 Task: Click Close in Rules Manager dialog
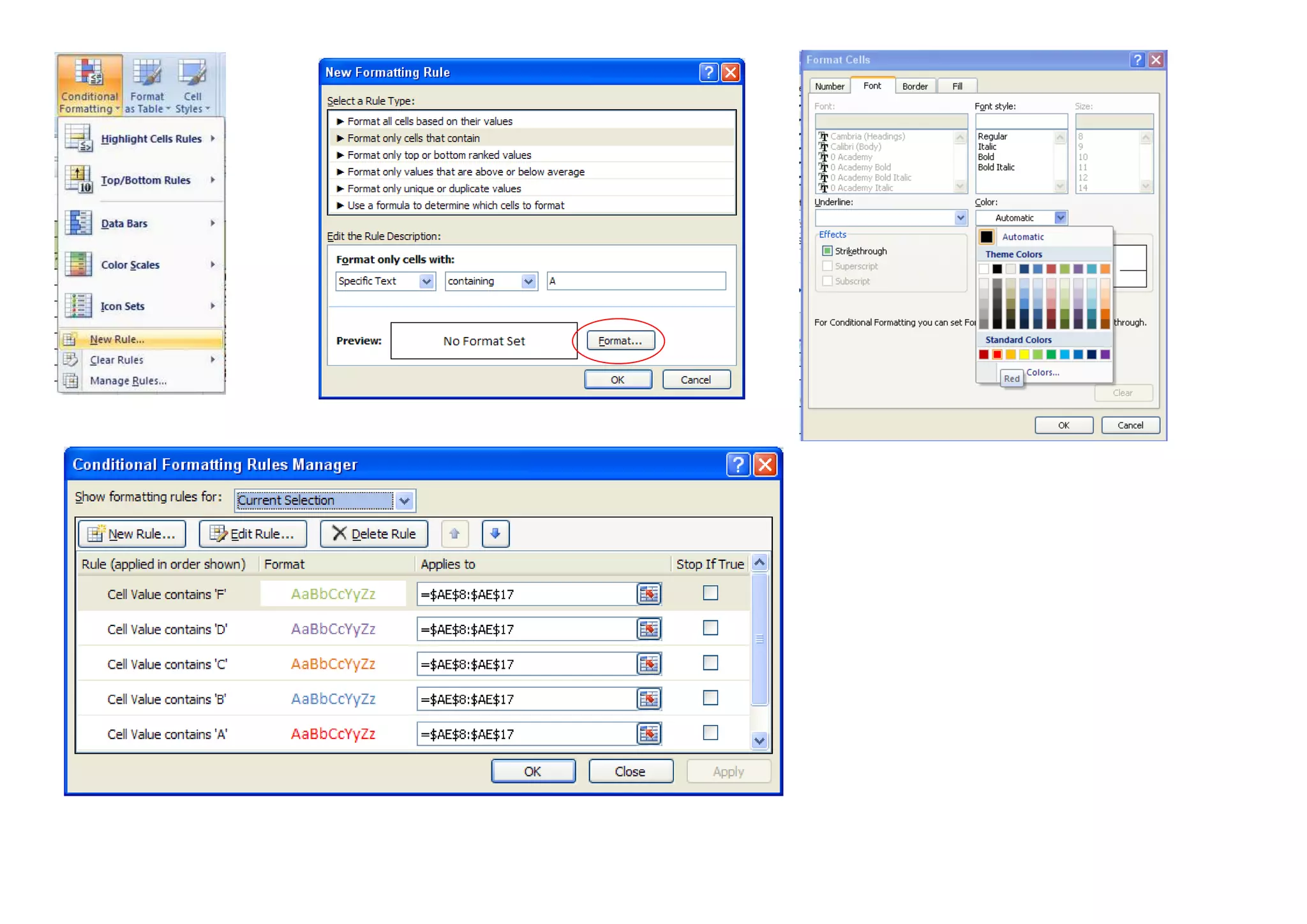click(630, 771)
